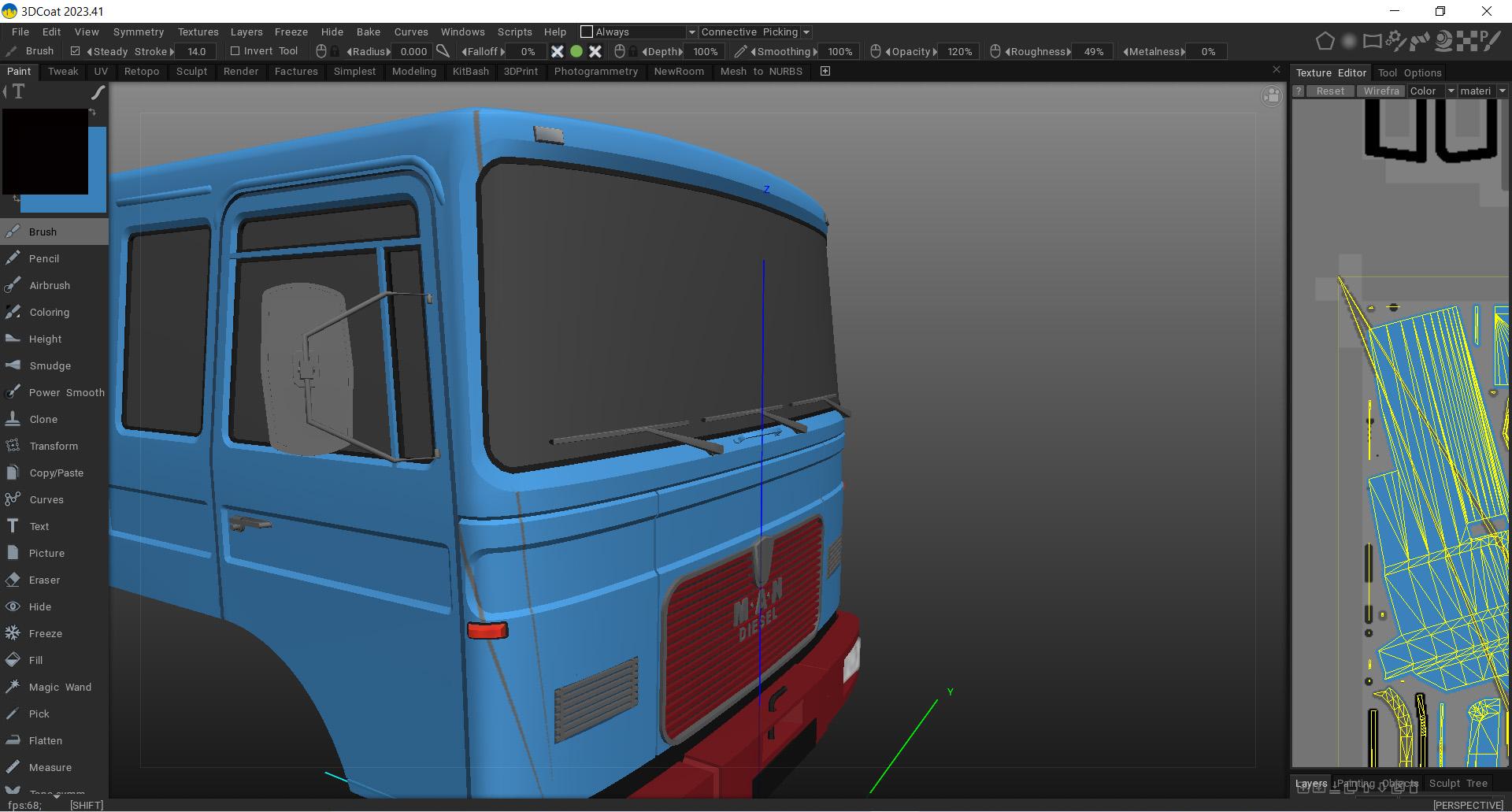Choose the Fill bucket tool
Image resolution: width=1512 pixels, height=812 pixels.
(x=35, y=660)
